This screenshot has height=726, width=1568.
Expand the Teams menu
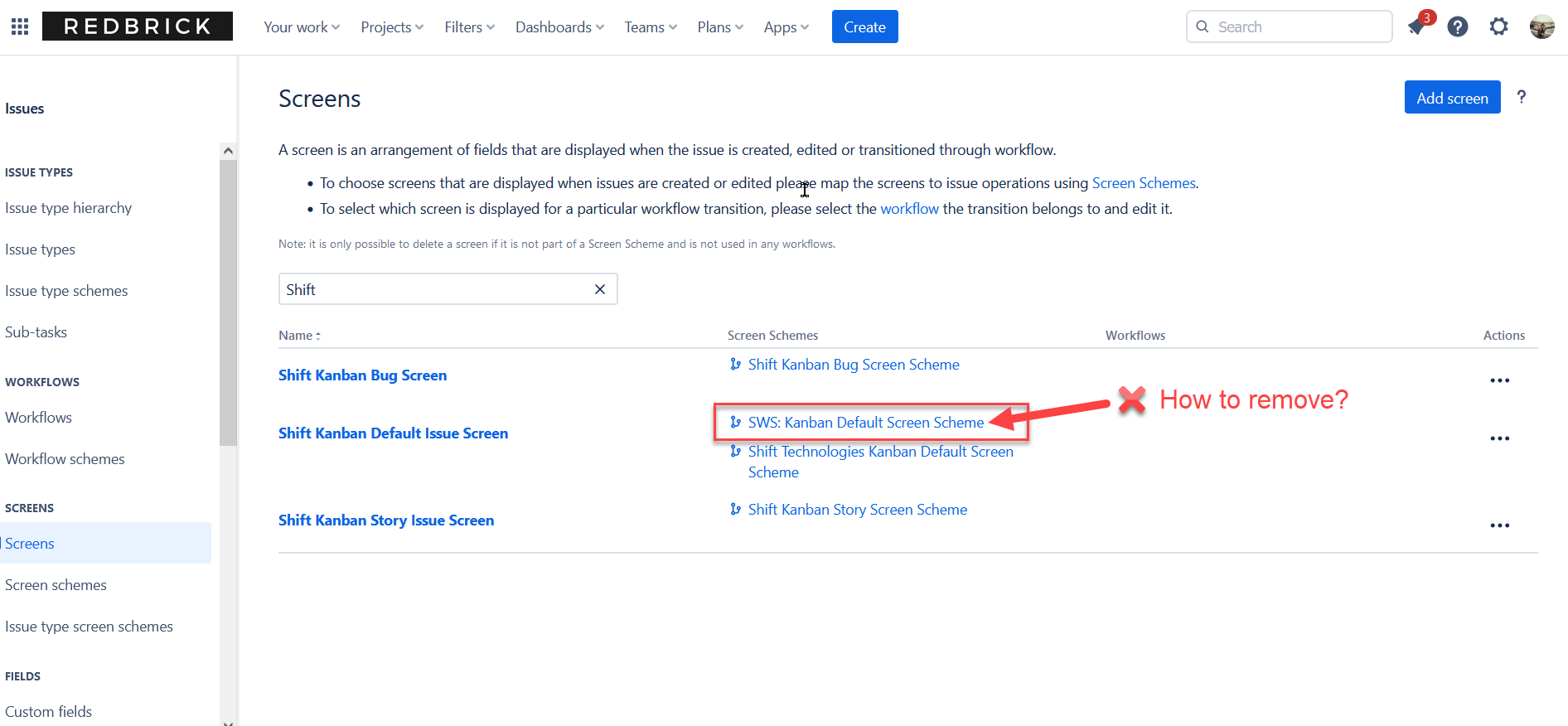point(651,27)
